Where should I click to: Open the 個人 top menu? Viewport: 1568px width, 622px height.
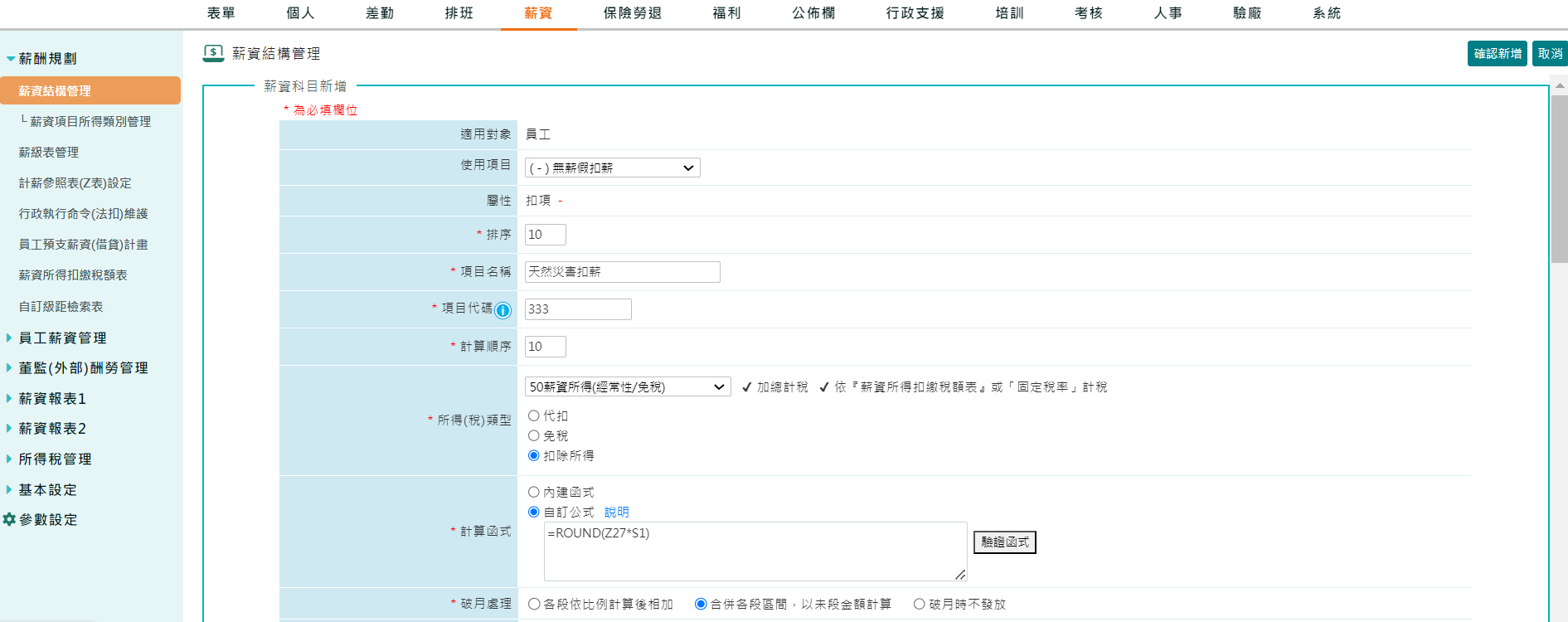coord(300,13)
